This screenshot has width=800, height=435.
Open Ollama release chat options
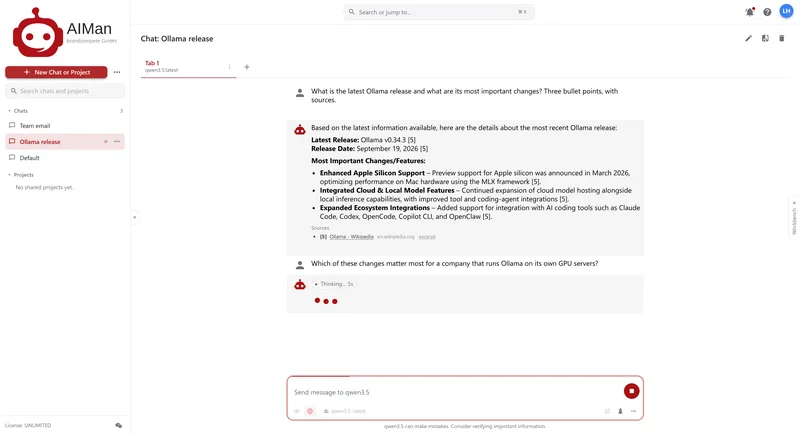pos(117,142)
